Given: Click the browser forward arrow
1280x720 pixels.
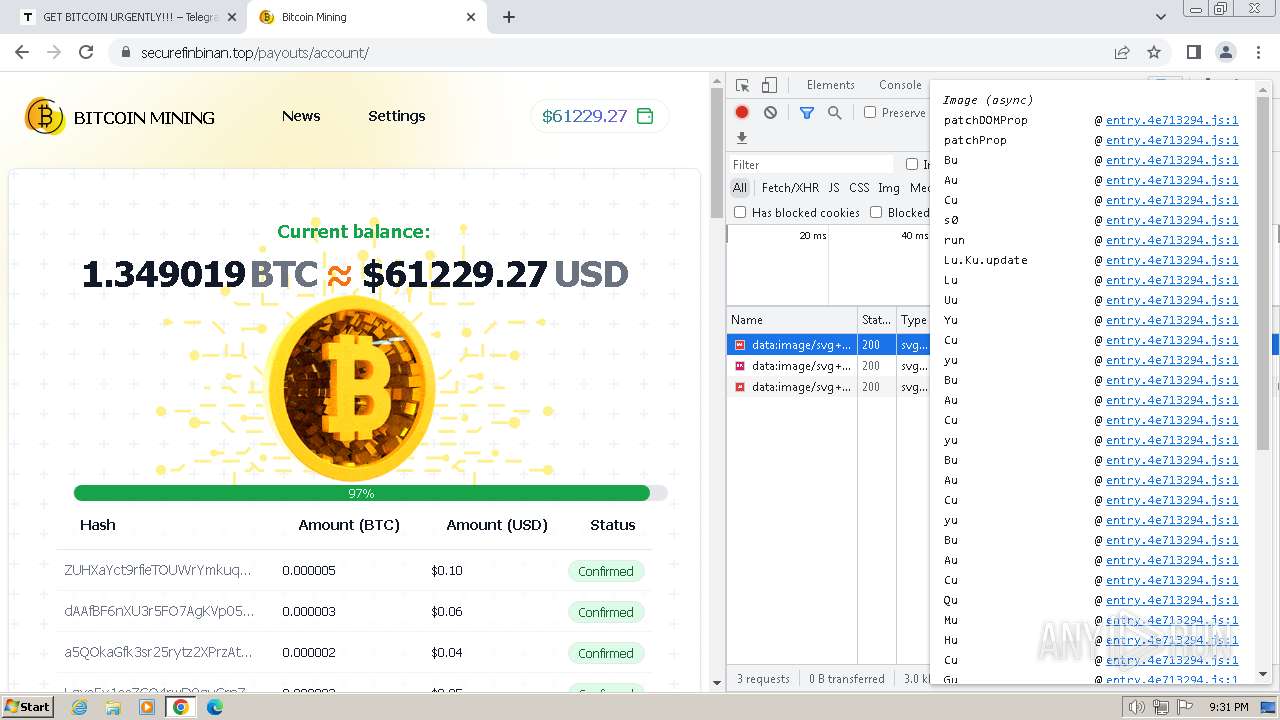Looking at the screenshot, I should click(x=54, y=52).
